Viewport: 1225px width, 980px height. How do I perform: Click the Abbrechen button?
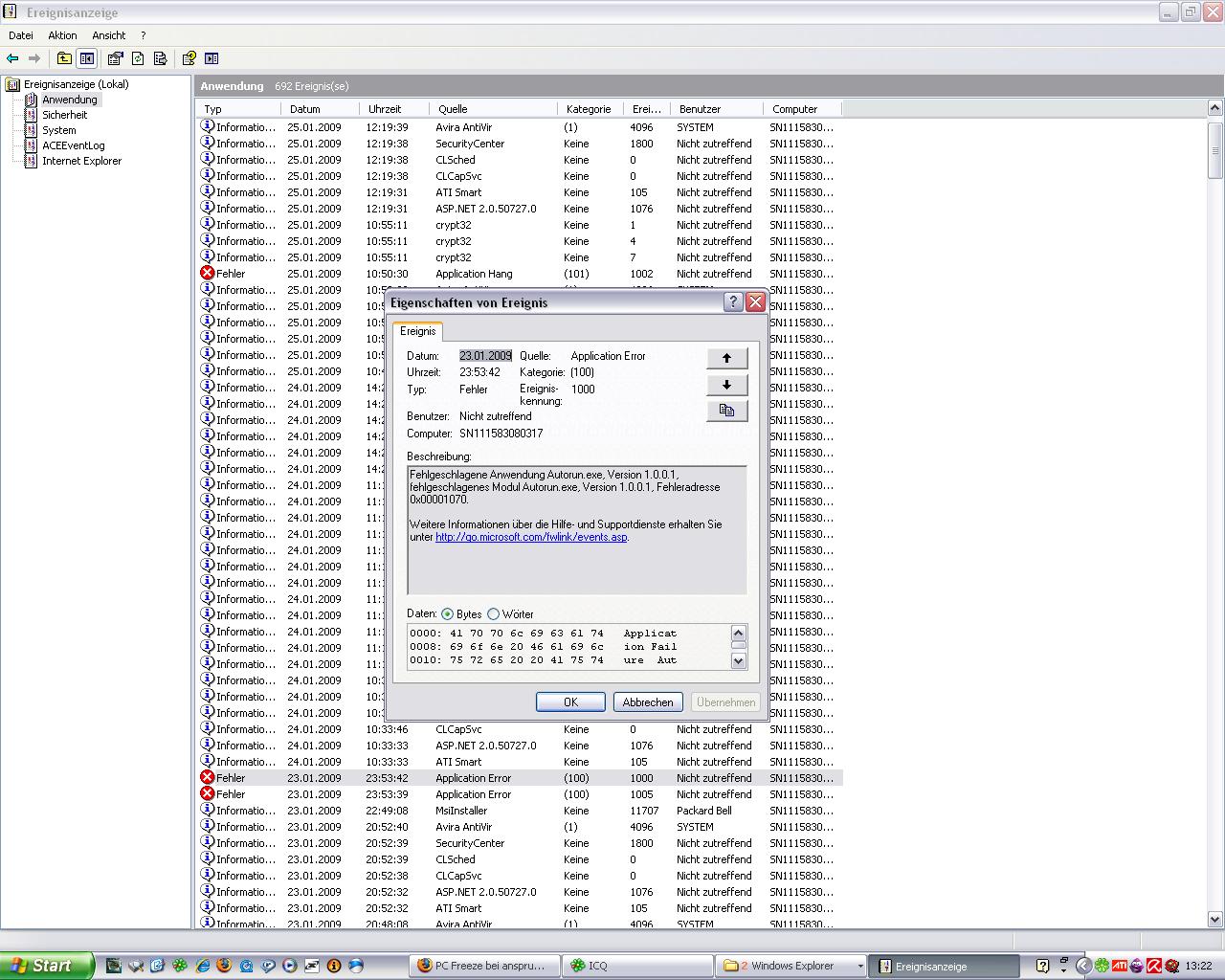pyautogui.click(x=648, y=702)
